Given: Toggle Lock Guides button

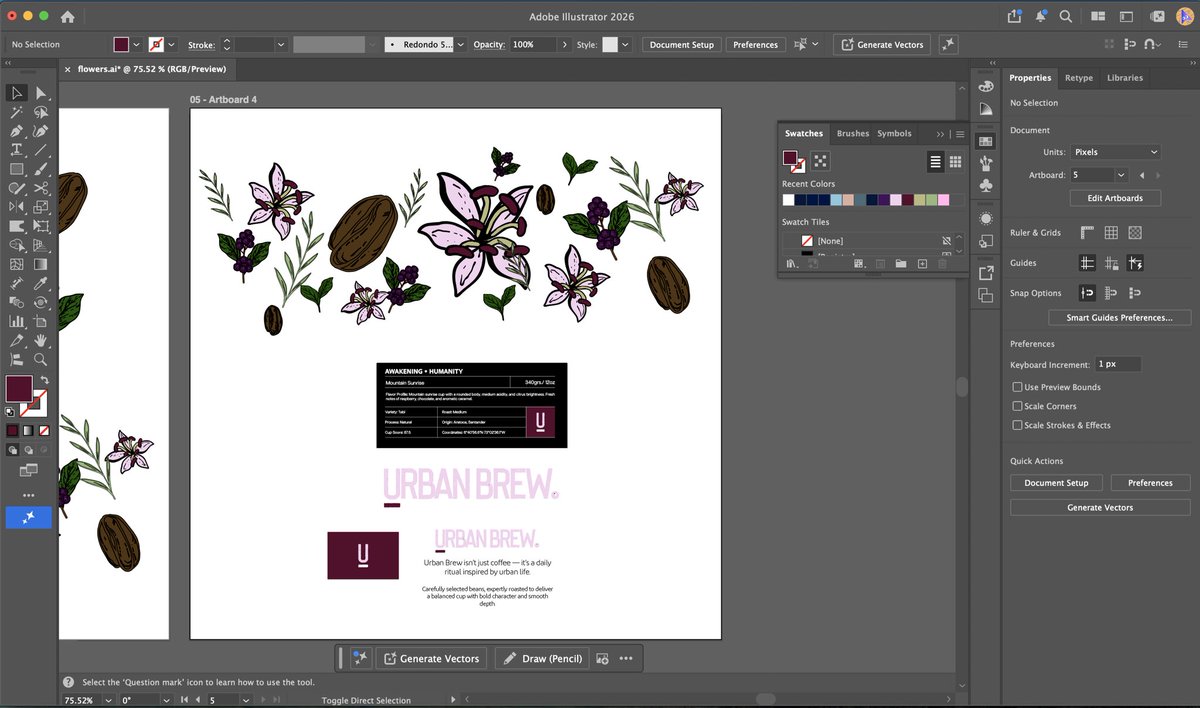Looking at the screenshot, I should (x=1111, y=263).
